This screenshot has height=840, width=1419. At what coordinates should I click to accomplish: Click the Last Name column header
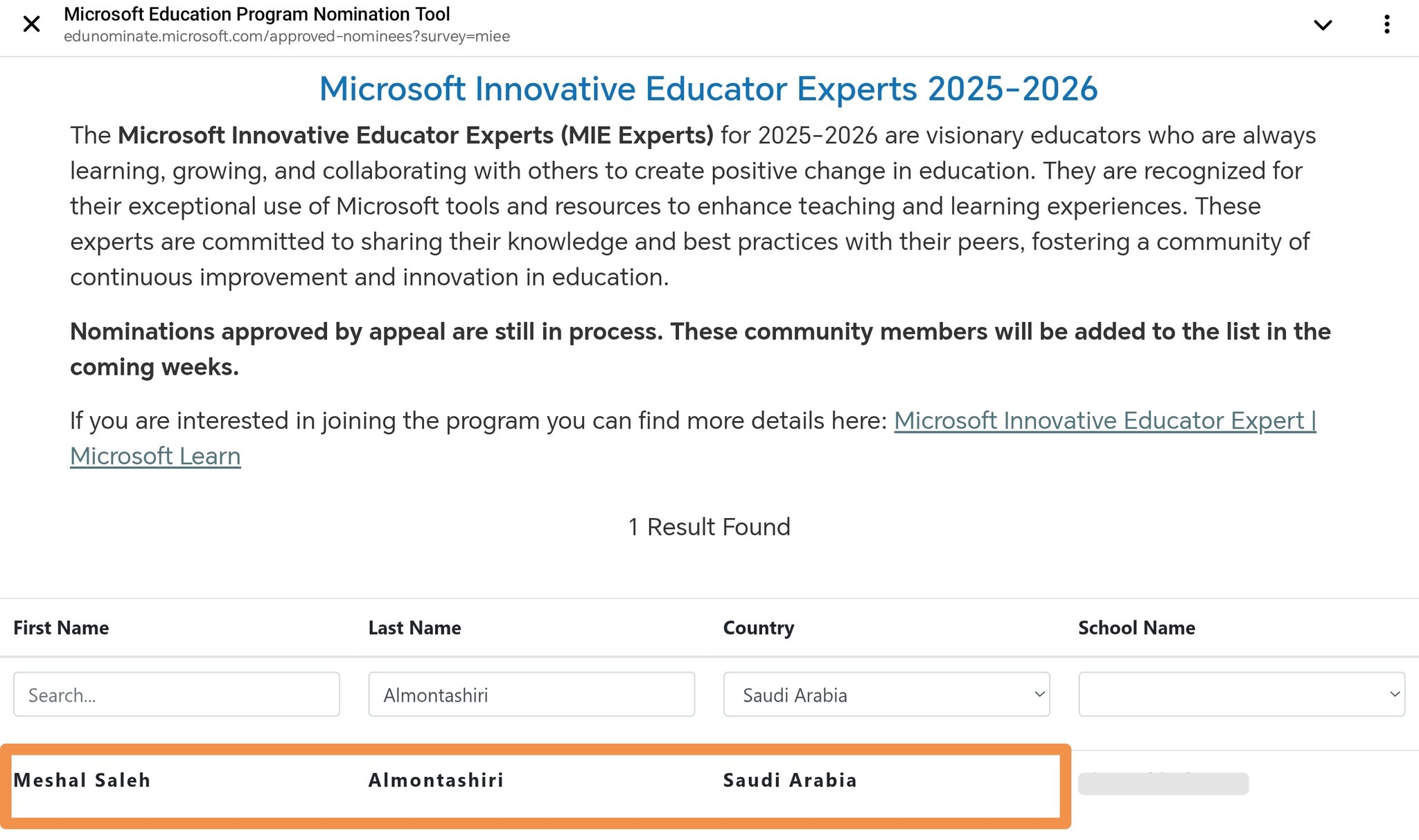pos(414,628)
